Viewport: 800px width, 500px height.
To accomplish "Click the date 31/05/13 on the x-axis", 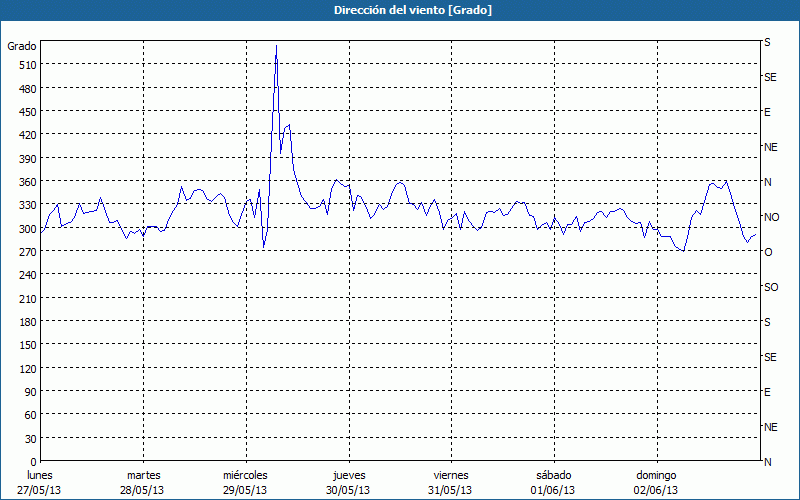I will 451,490.
